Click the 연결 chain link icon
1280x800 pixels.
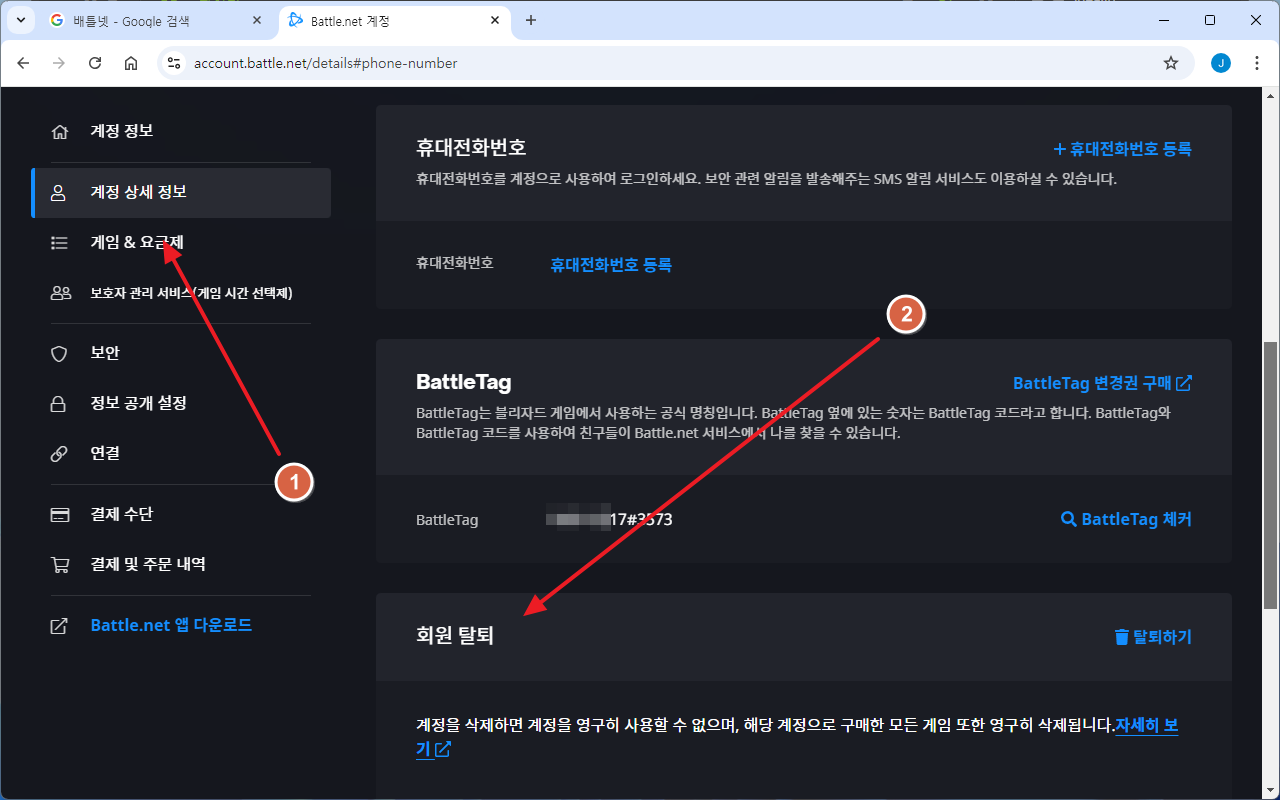(x=60, y=453)
